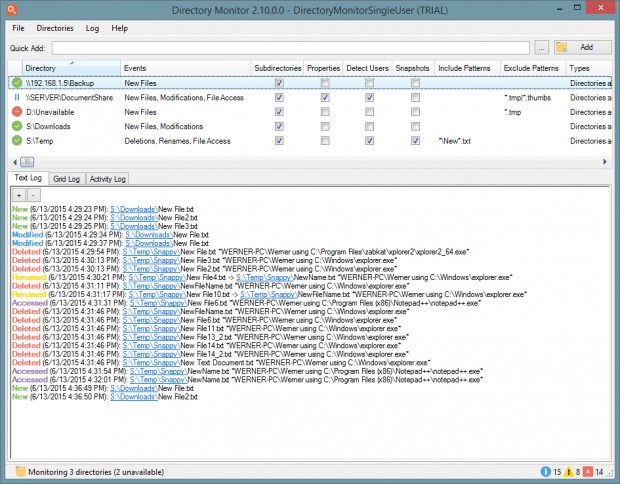
Task: Toggle Subdirectories checkbox for S:\Temp
Action: click(x=279, y=141)
